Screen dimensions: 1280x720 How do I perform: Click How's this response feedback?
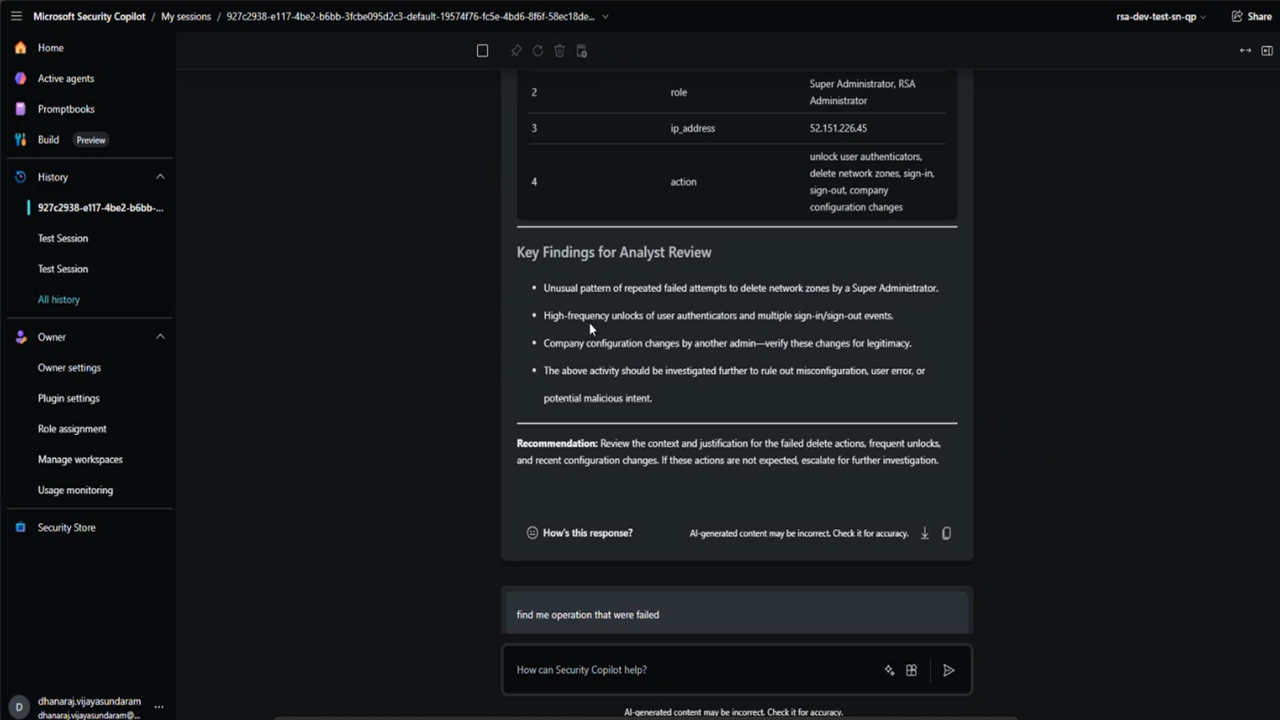pyautogui.click(x=579, y=533)
